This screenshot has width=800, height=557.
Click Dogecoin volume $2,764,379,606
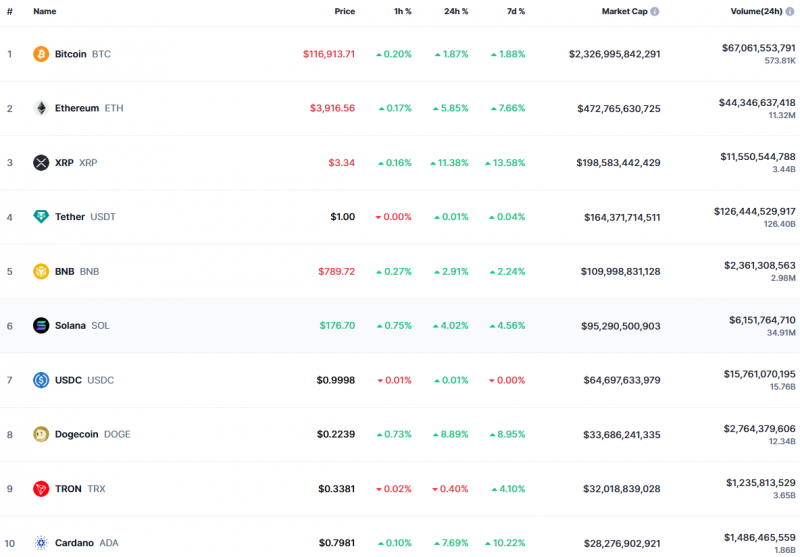pos(760,429)
